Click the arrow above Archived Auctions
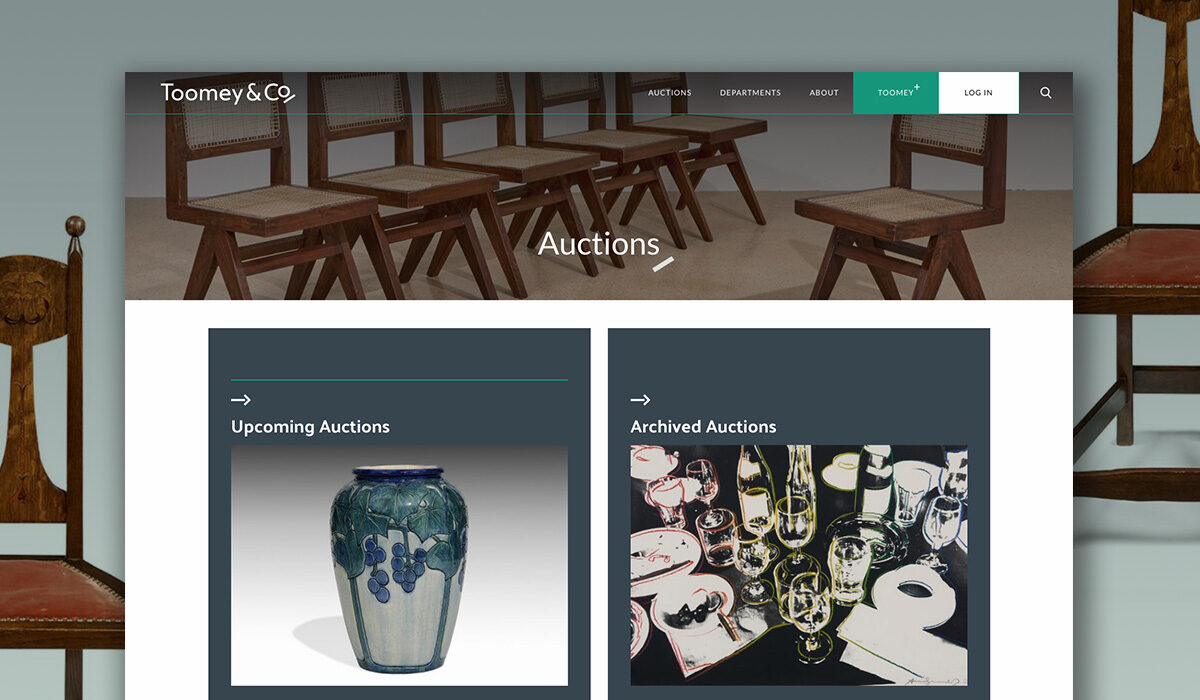Image resolution: width=1200 pixels, height=700 pixels. (x=640, y=400)
